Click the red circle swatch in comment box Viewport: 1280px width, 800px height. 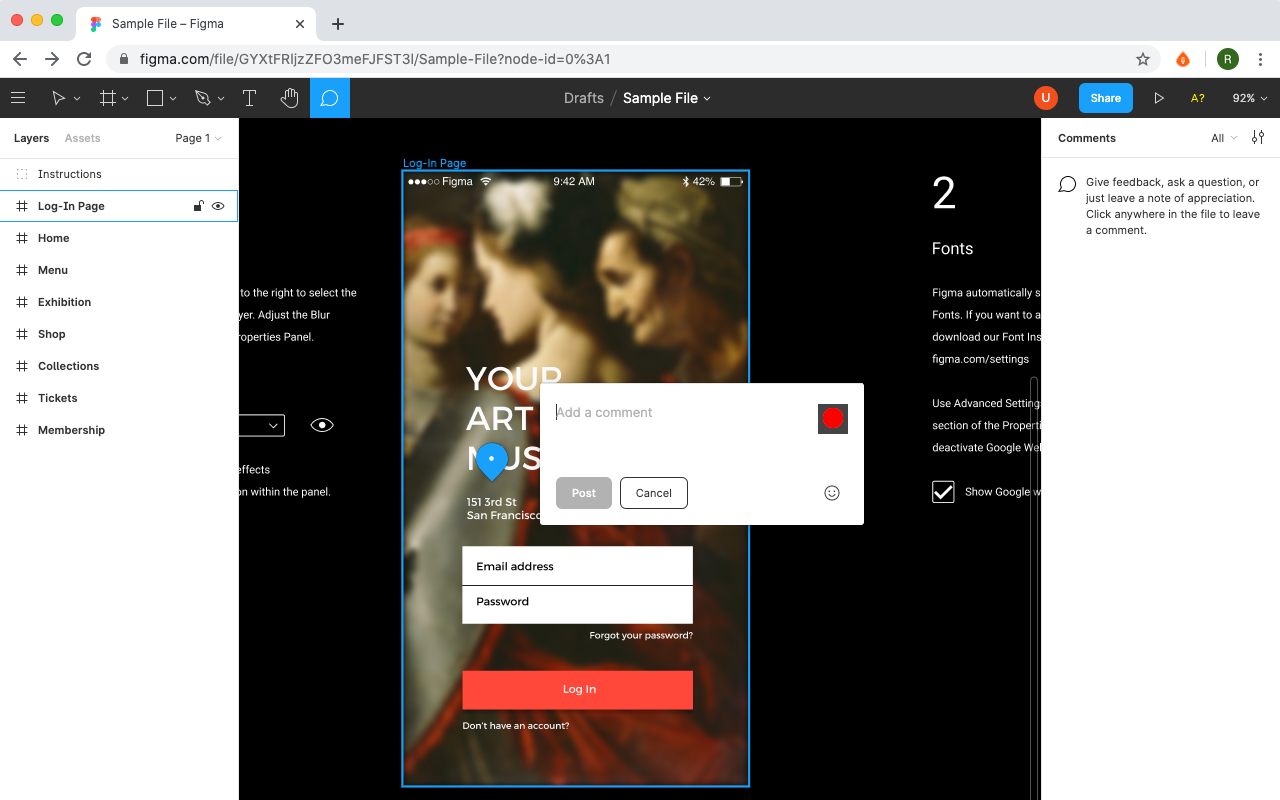point(833,419)
